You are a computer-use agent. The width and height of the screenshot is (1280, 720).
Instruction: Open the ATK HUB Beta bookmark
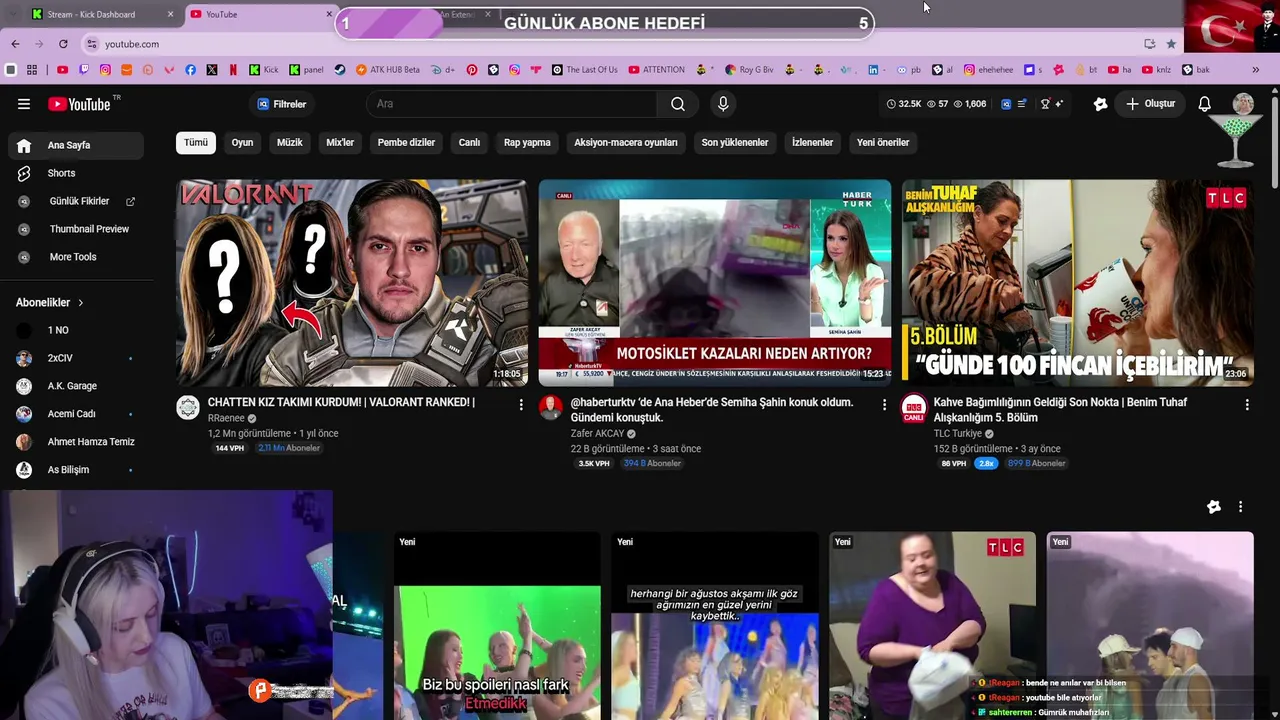point(388,70)
